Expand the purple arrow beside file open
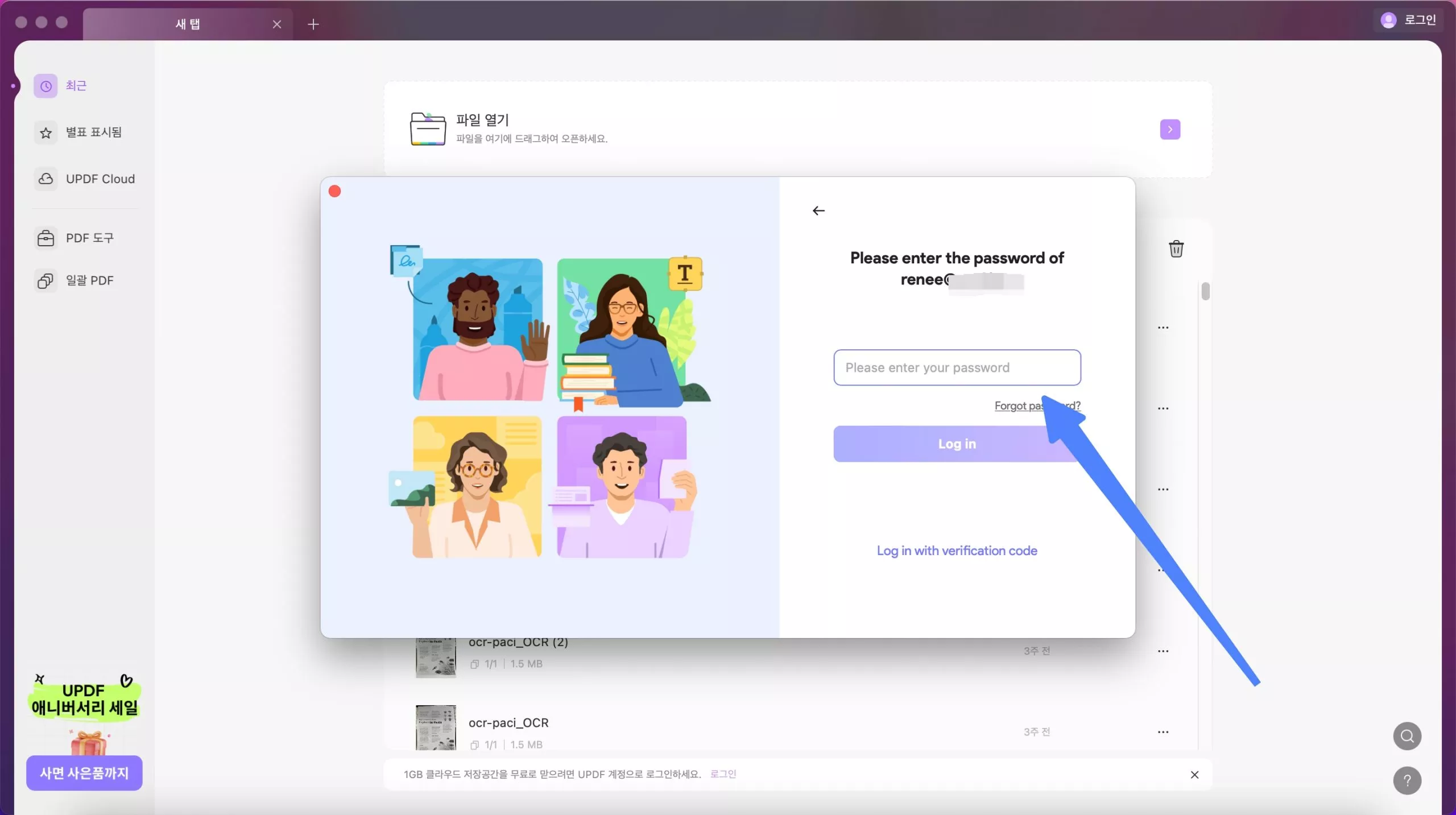The height and width of the screenshot is (815, 1456). tap(1170, 130)
